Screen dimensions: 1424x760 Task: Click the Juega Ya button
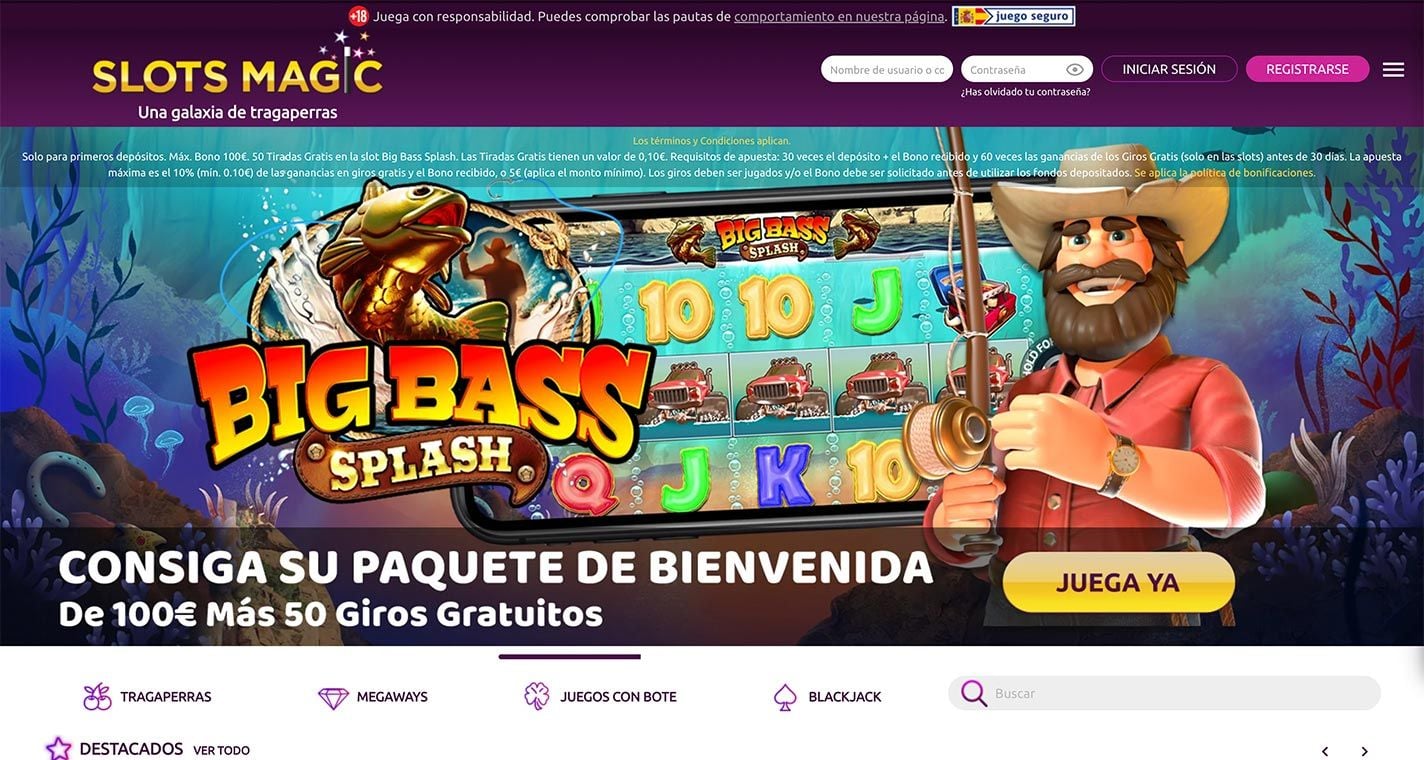(x=1118, y=582)
